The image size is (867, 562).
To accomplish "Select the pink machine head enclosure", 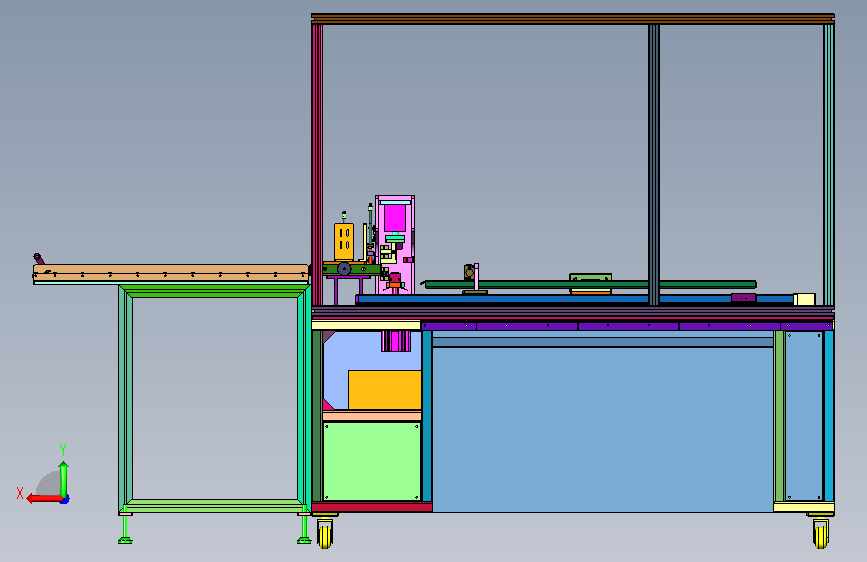I will click(x=395, y=243).
